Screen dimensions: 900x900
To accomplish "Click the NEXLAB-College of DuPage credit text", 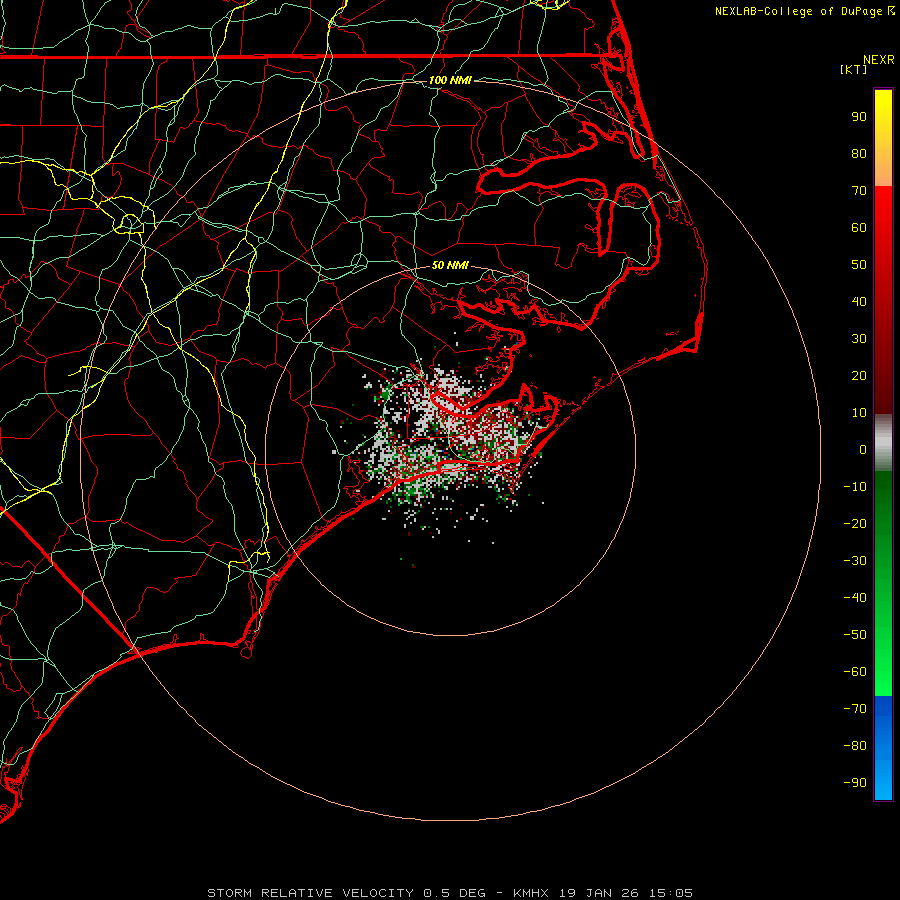I will [x=804, y=11].
